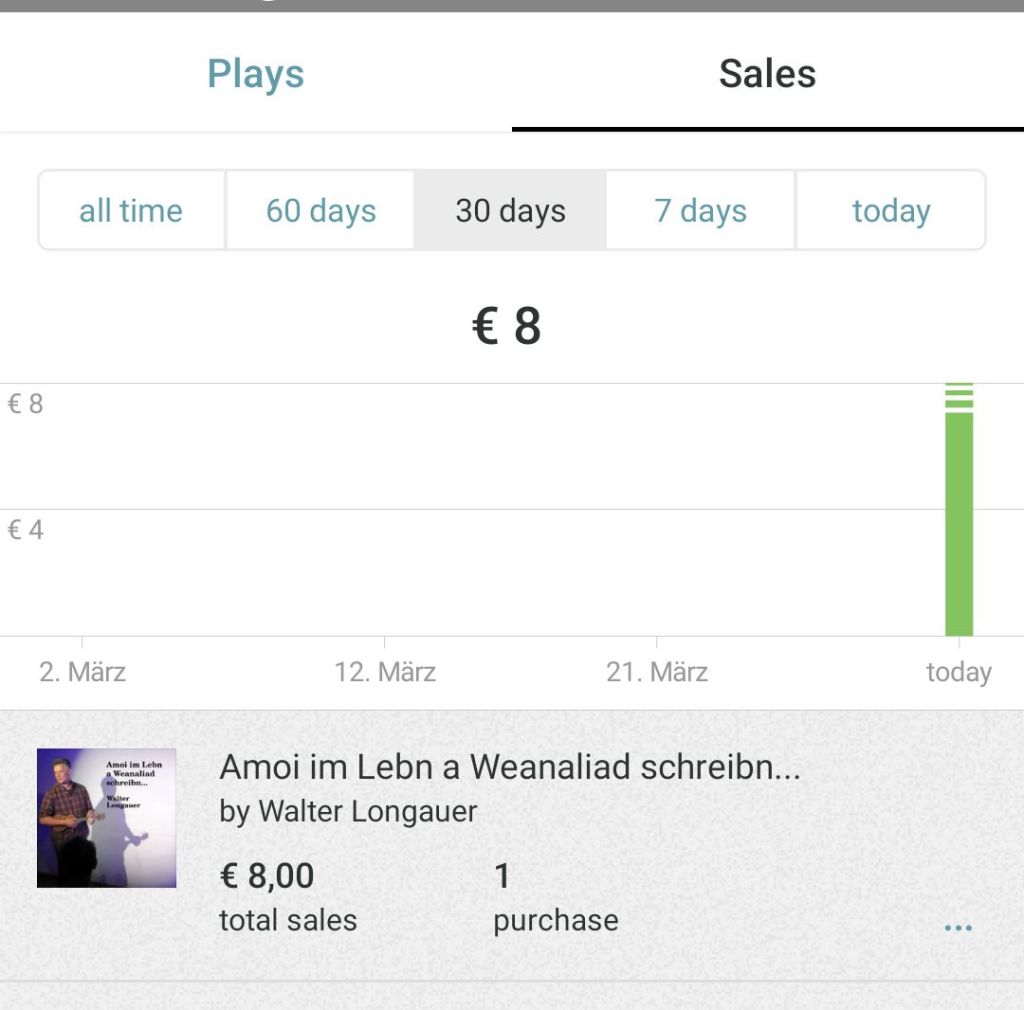
Task: Open the three-dots more options menu
Action: (957, 928)
